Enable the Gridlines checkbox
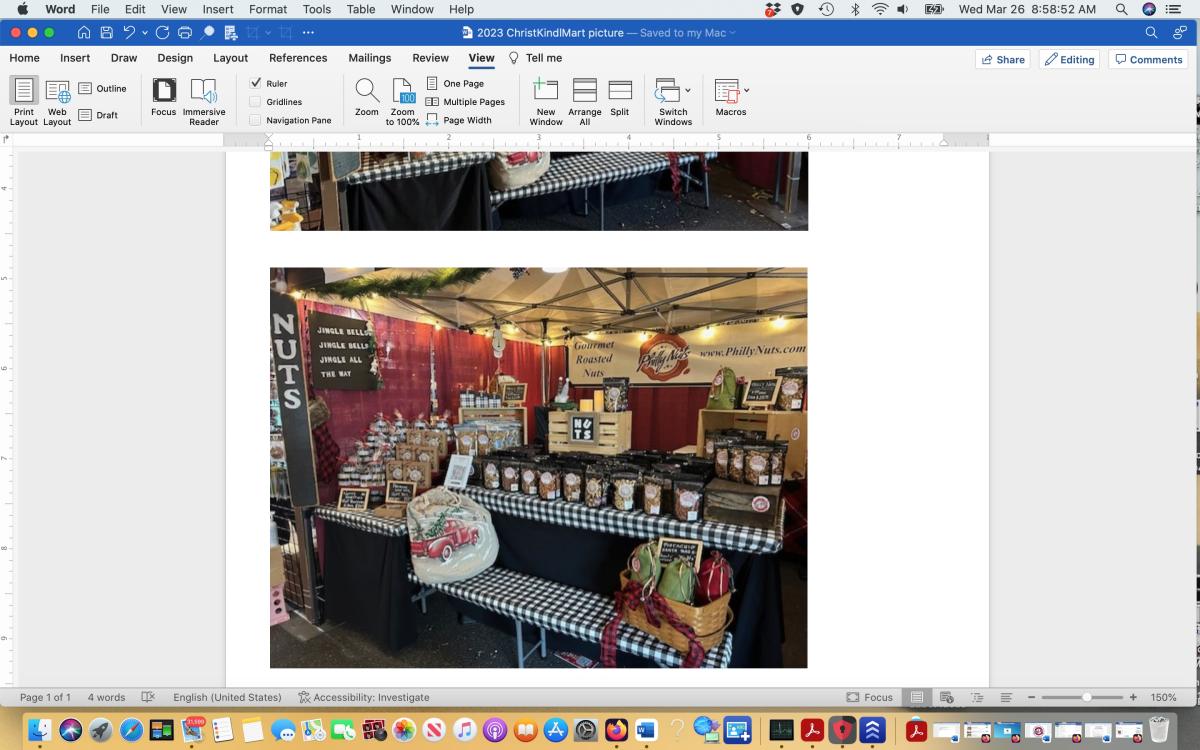Viewport: 1200px width, 750px height. [256, 102]
